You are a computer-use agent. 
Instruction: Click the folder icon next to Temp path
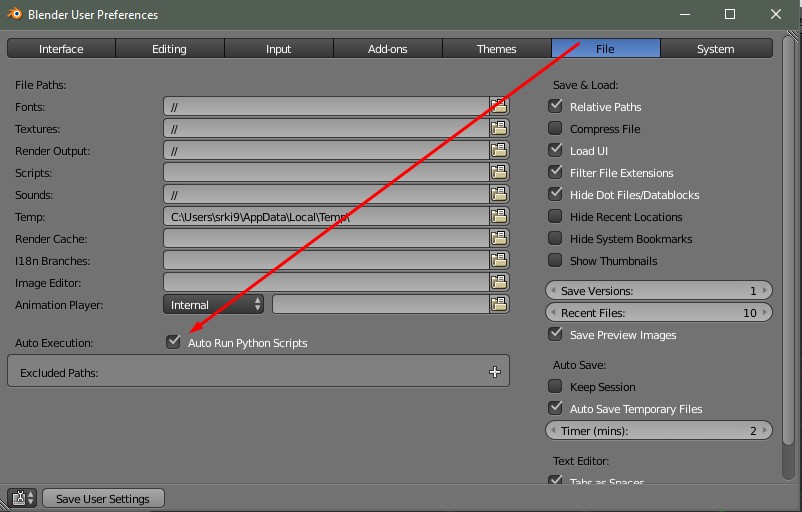click(x=499, y=217)
